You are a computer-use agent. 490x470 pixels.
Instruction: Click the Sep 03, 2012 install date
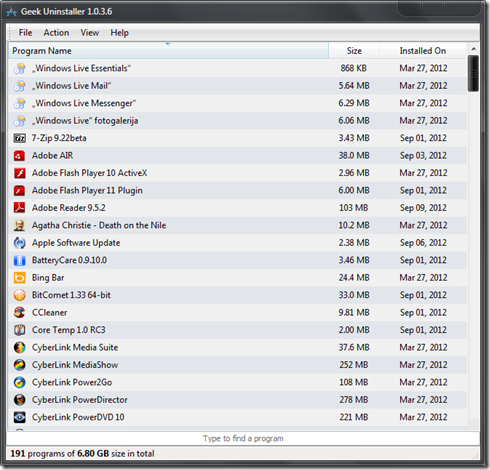pyautogui.click(x=423, y=156)
